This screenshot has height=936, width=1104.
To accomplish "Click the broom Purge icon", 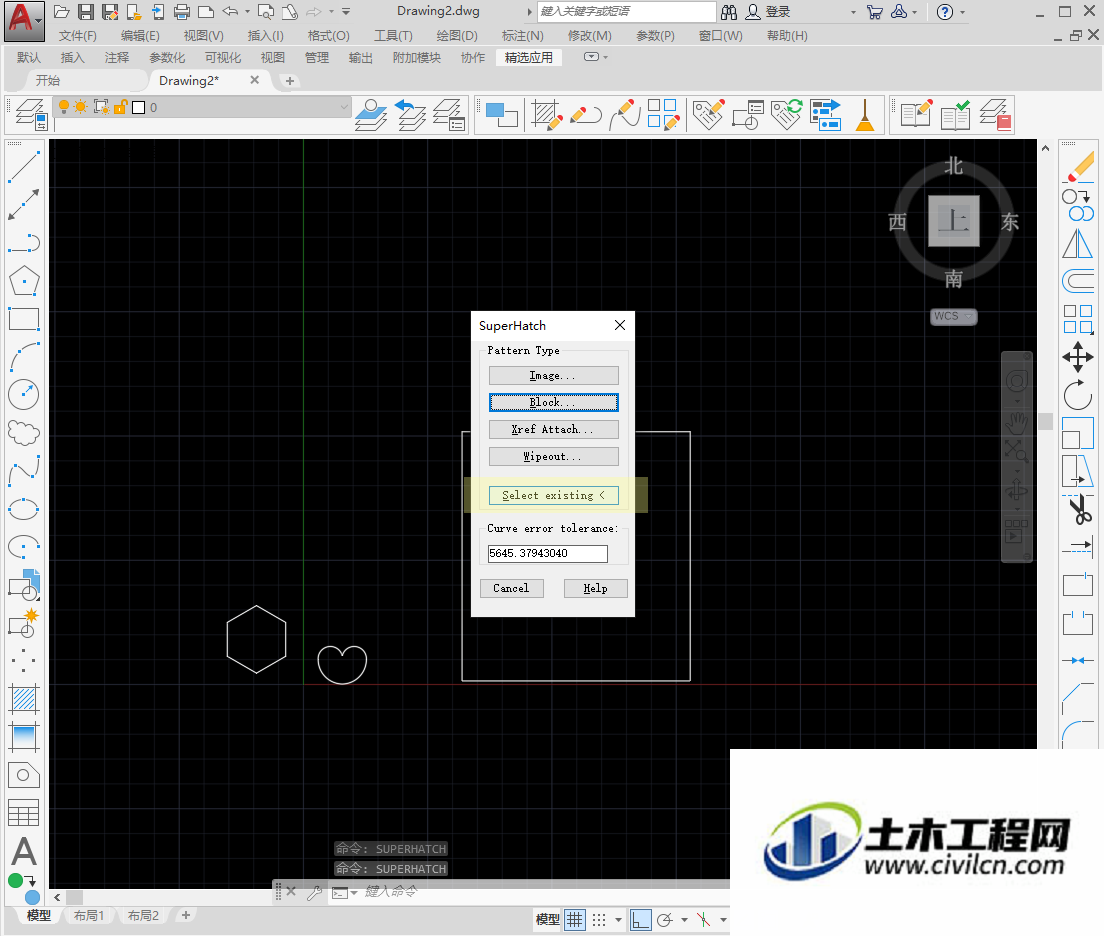I will (865, 114).
